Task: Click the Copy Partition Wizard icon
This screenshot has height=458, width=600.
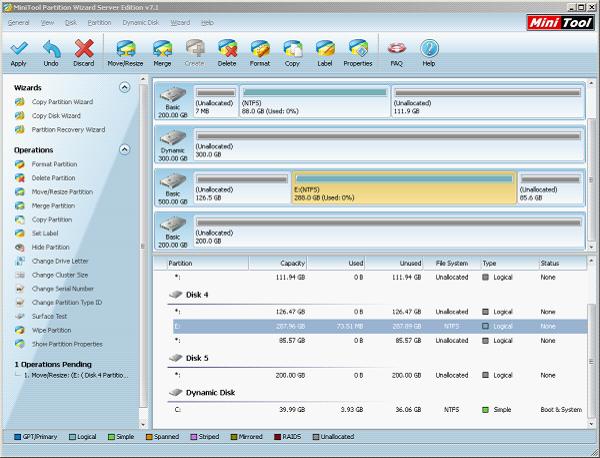Action: pos(20,102)
